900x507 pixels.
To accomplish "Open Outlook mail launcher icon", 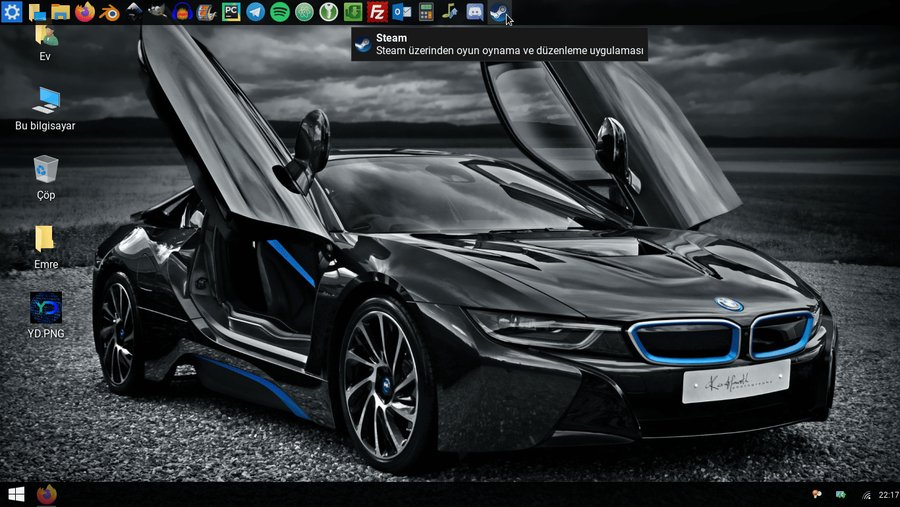I will pyautogui.click(x=402, y=13).
